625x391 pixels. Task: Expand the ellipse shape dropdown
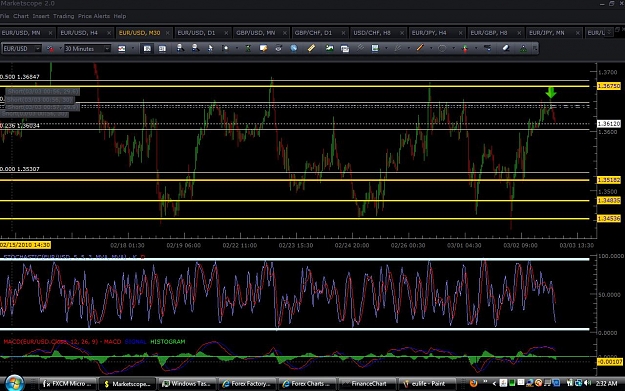(x=454, y=49)
